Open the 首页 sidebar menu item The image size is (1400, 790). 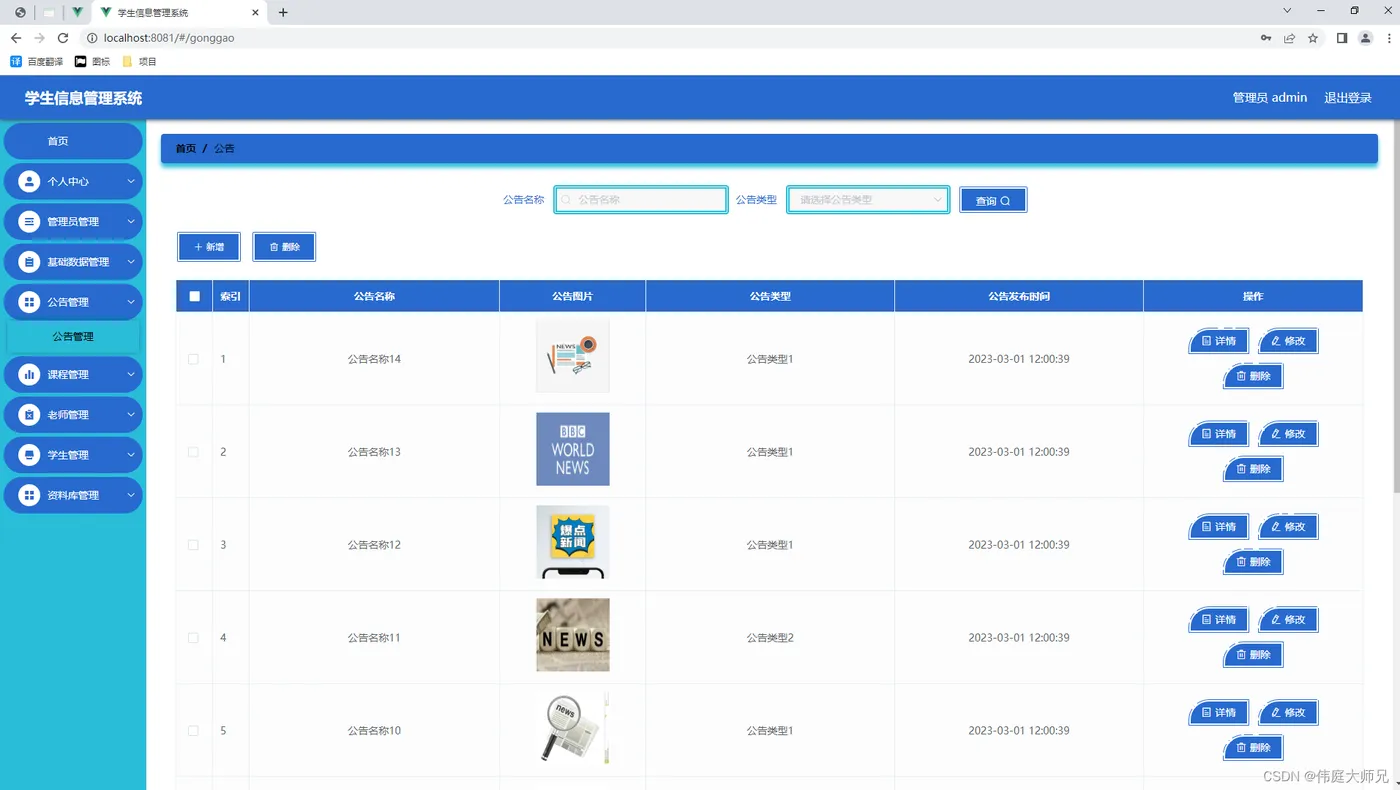pyautogui.click(x=73, y=141)
